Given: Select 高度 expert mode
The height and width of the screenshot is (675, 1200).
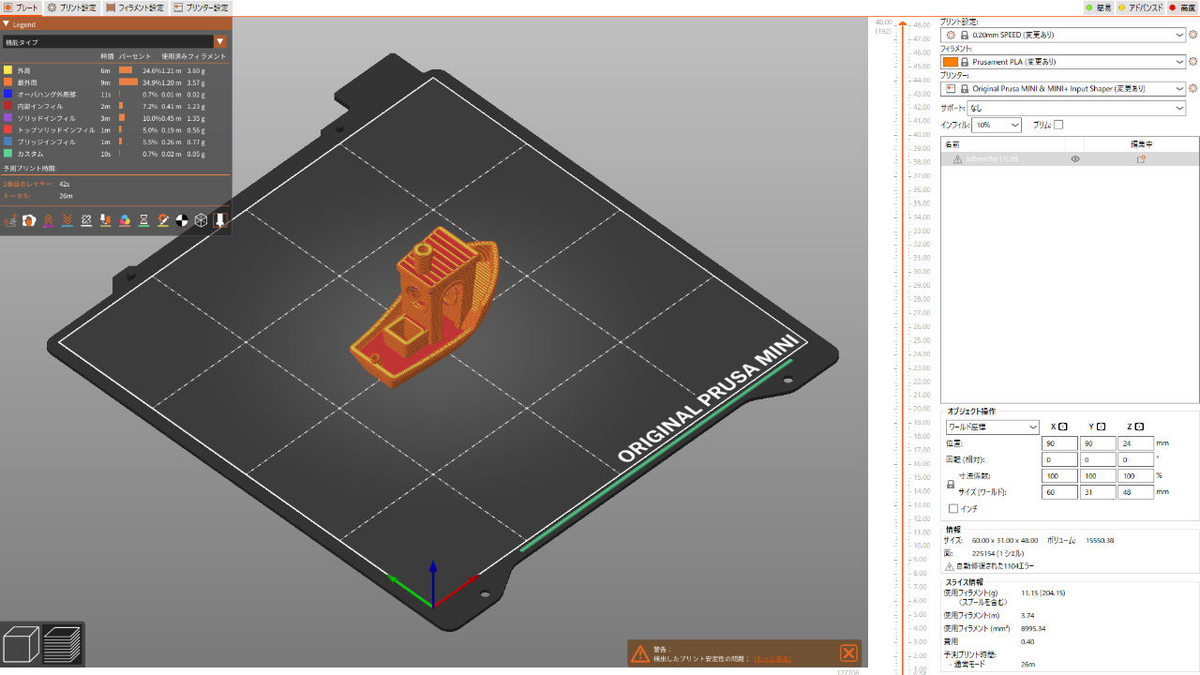Looking at the screenshot, I should [1183, 7].
